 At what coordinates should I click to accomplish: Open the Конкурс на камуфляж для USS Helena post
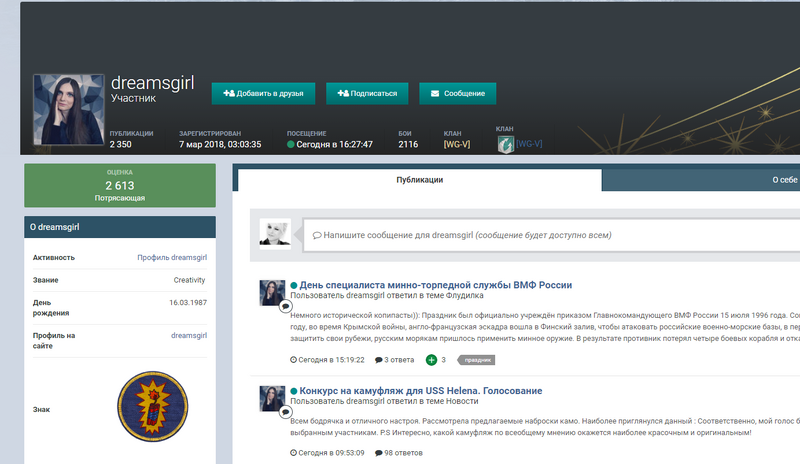(x=420, y=390)
